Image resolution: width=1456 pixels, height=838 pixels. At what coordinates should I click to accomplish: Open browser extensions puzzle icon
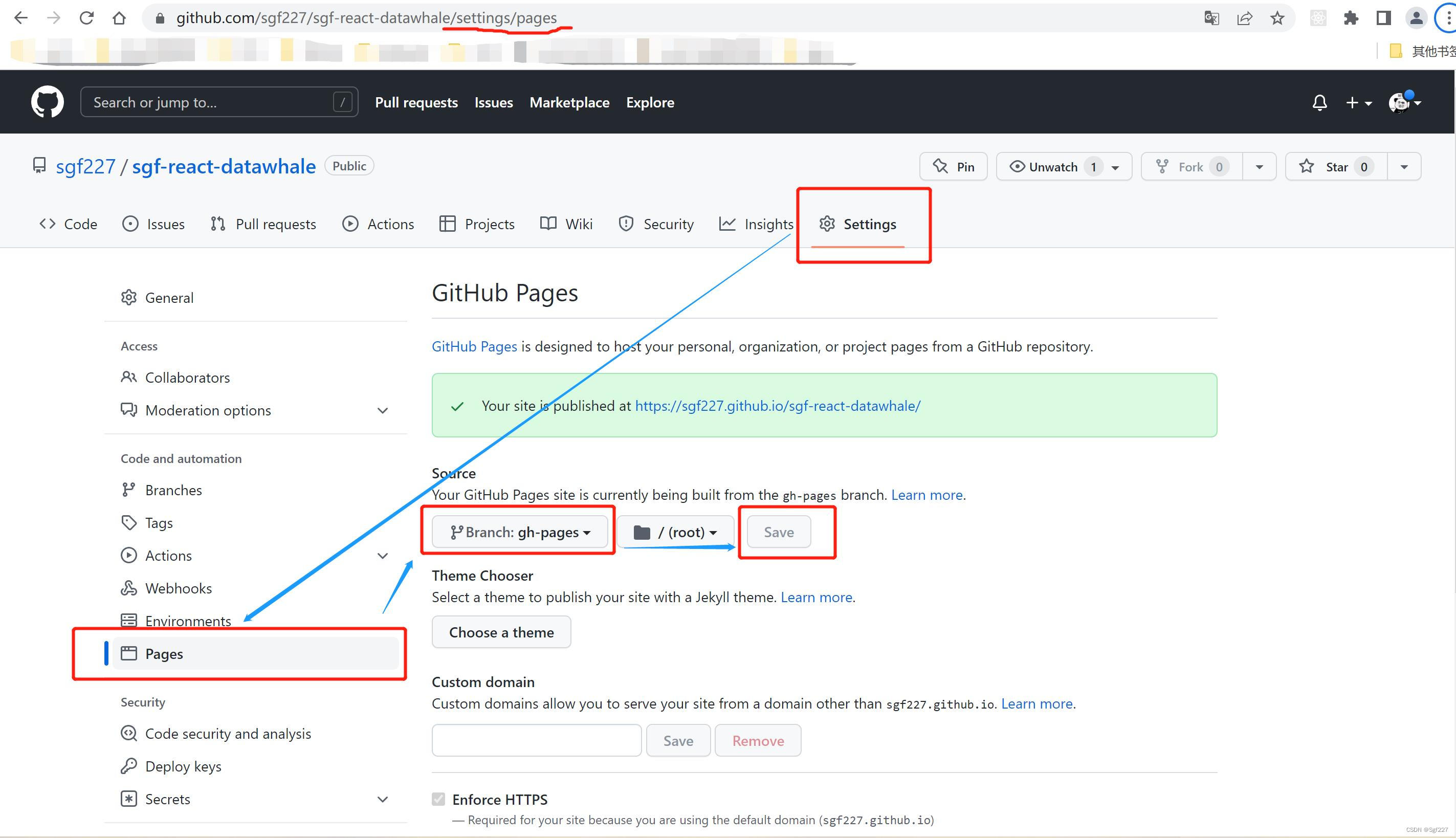click(x=1351, y=18)
